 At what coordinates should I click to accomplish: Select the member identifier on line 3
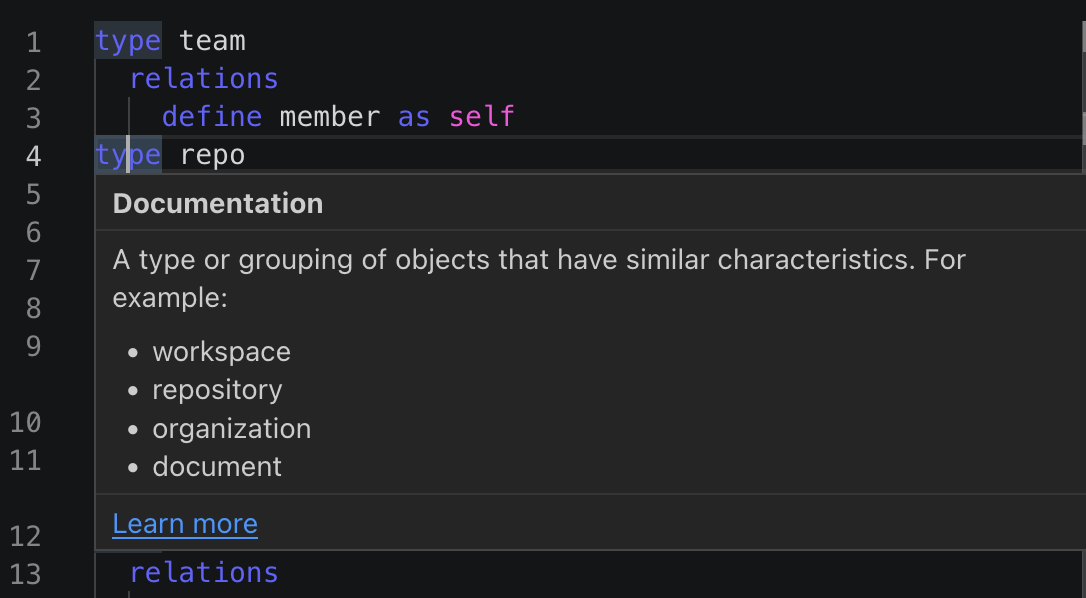click(330, 116)
